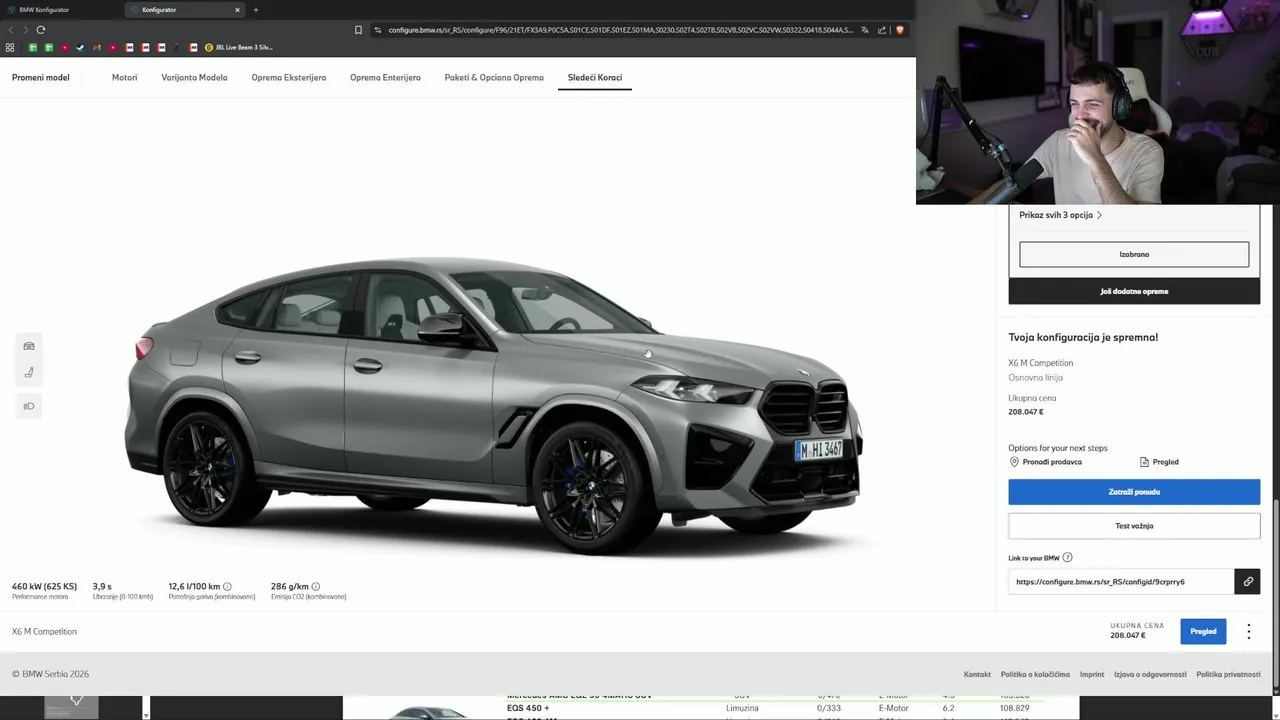This screenshot has height=720, width=1280.
Task: Click the dealer location pin icon
Action: tap(1014, 462)
